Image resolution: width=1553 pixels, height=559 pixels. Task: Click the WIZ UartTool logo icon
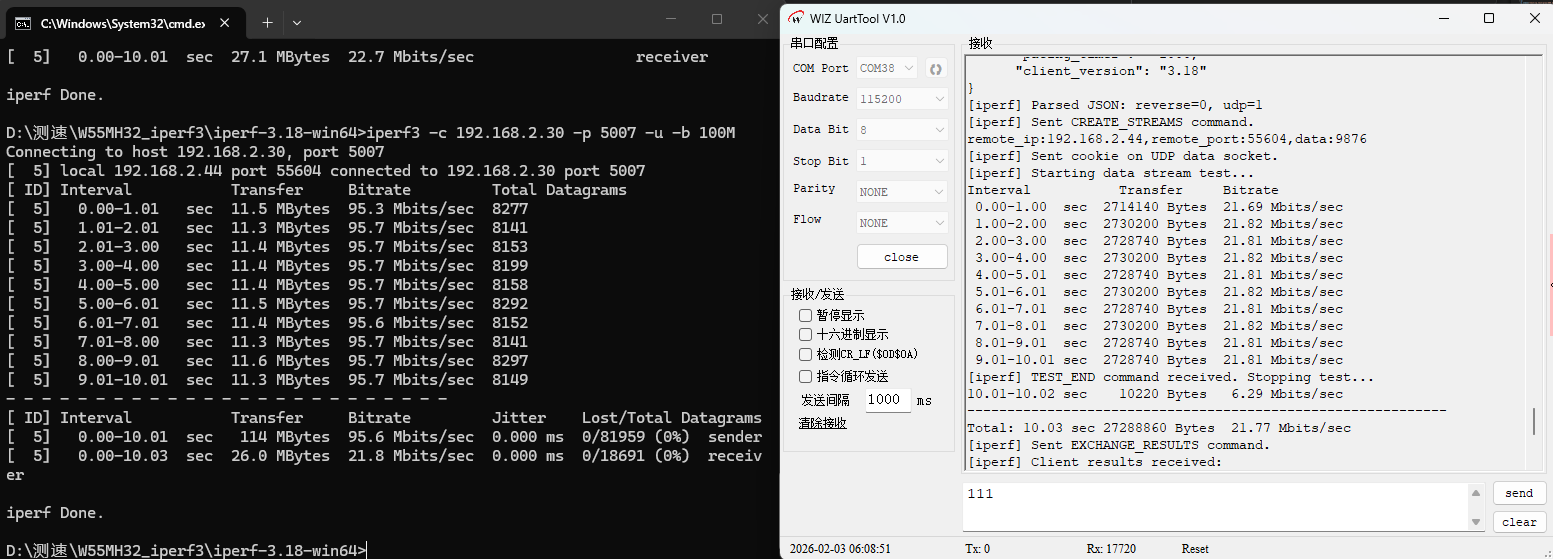click(797, 18)
